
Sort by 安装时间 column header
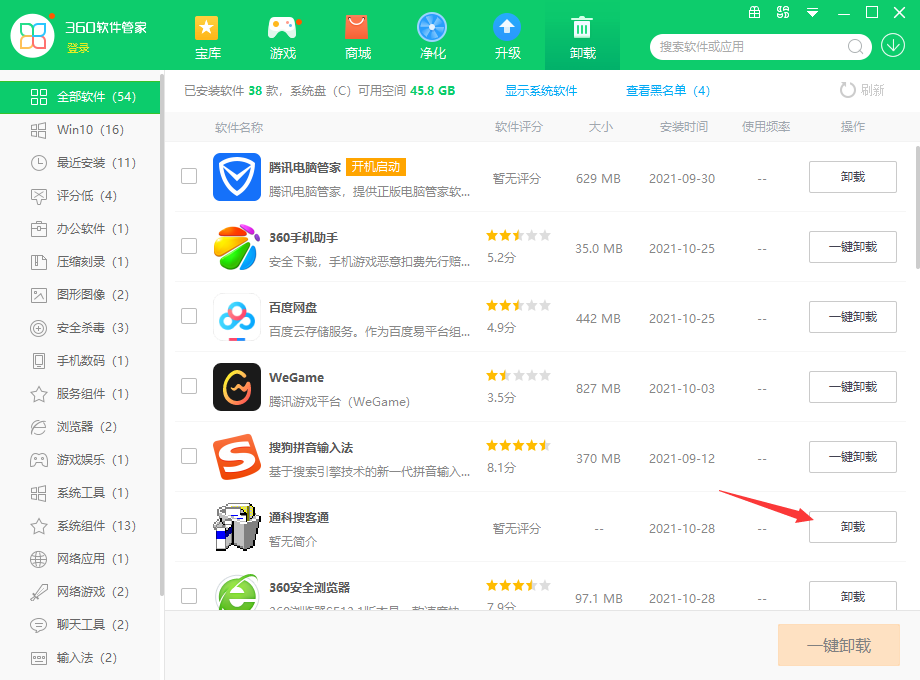click(x=684, y=127)
